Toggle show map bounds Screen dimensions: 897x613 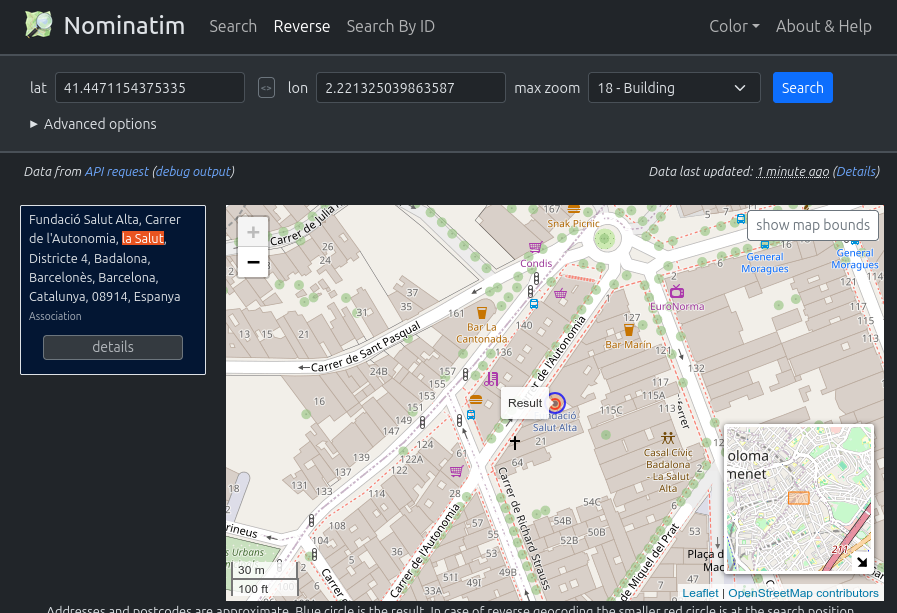coord(812,225)
